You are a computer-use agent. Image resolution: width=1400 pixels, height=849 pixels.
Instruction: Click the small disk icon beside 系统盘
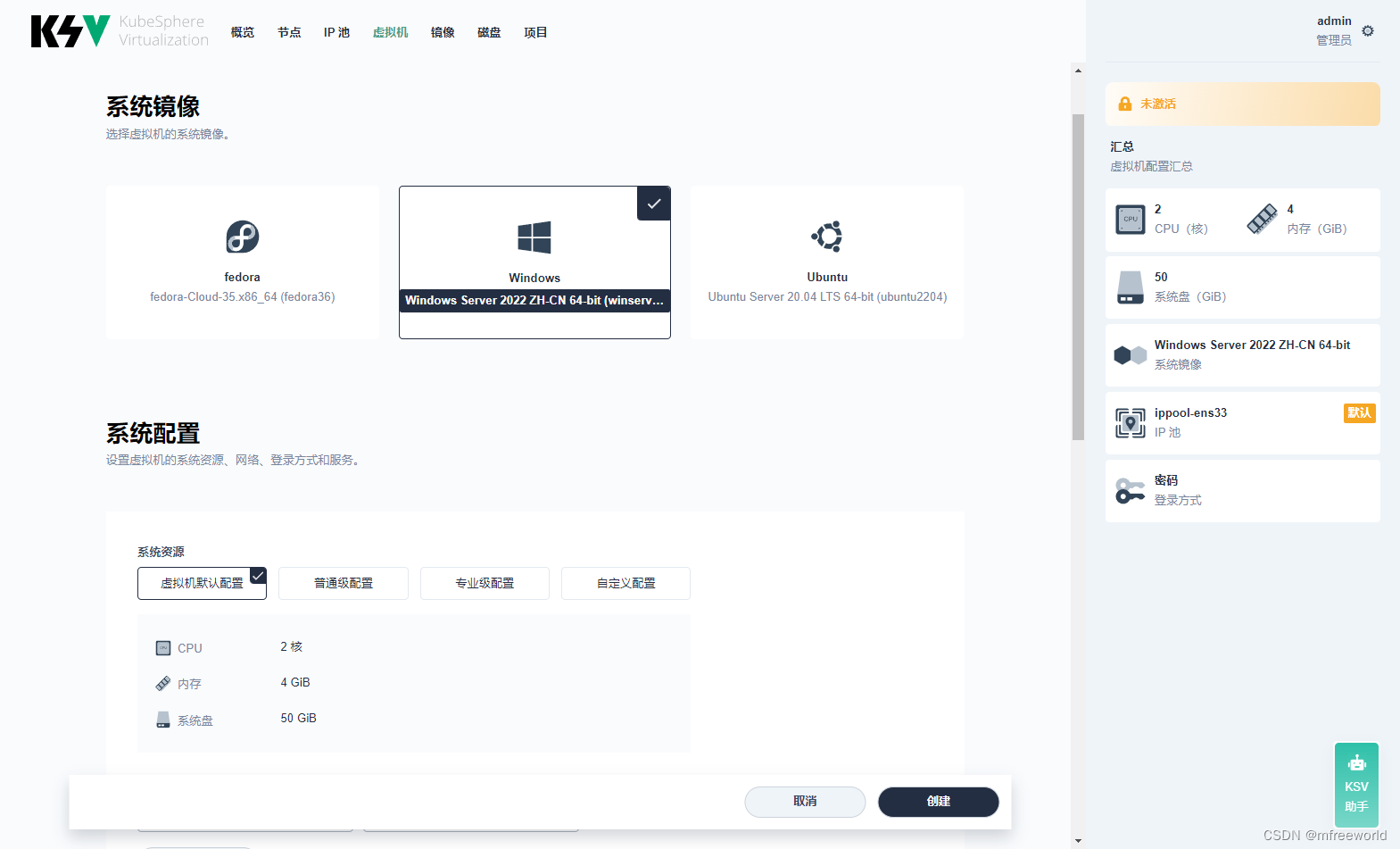coord(163,720)
